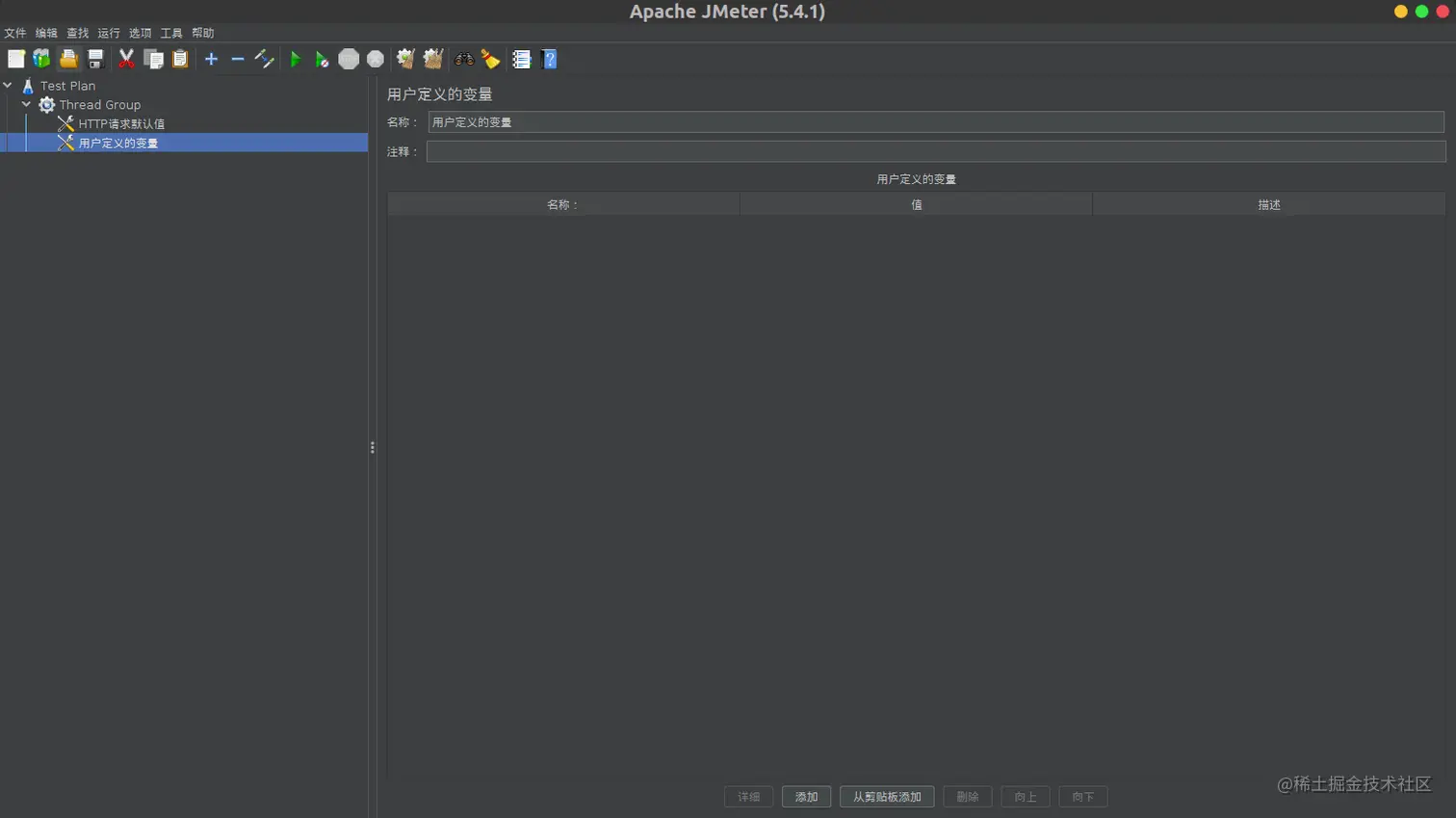The height and width of the screenshot is (818, 1456).
Task: Click the 添加 button
Action: (806, 797)
